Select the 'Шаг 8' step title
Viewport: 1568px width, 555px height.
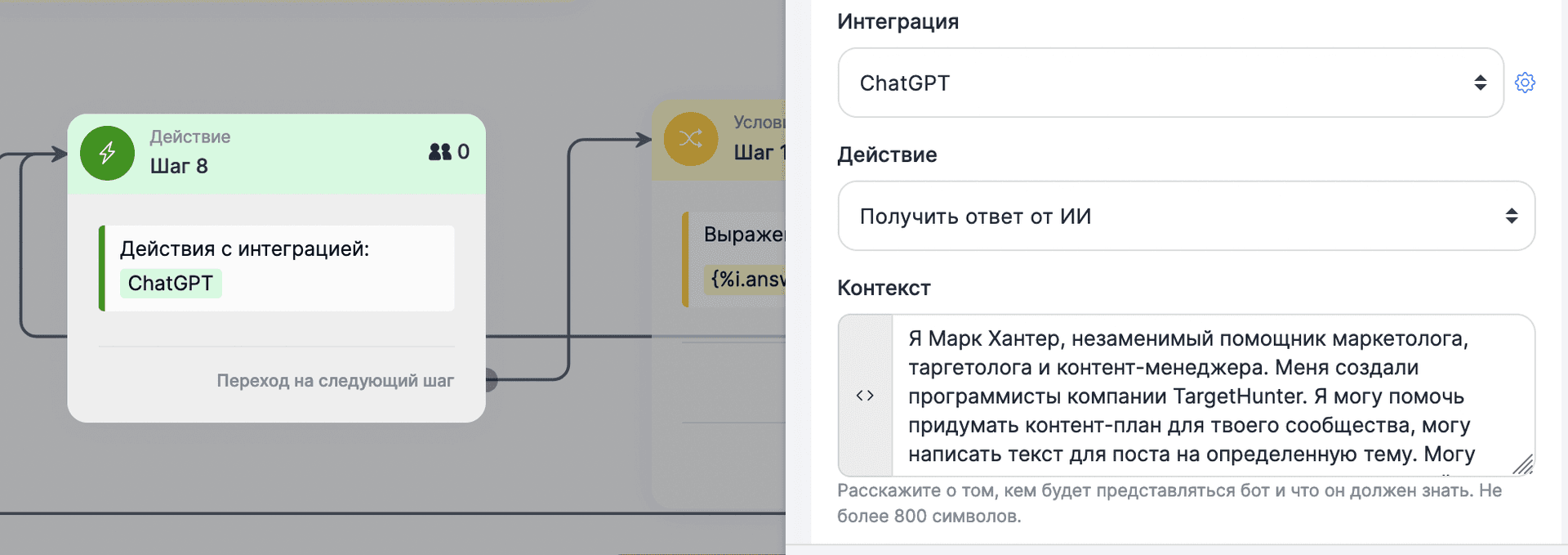pyautogui.click(x=179, y=166)
